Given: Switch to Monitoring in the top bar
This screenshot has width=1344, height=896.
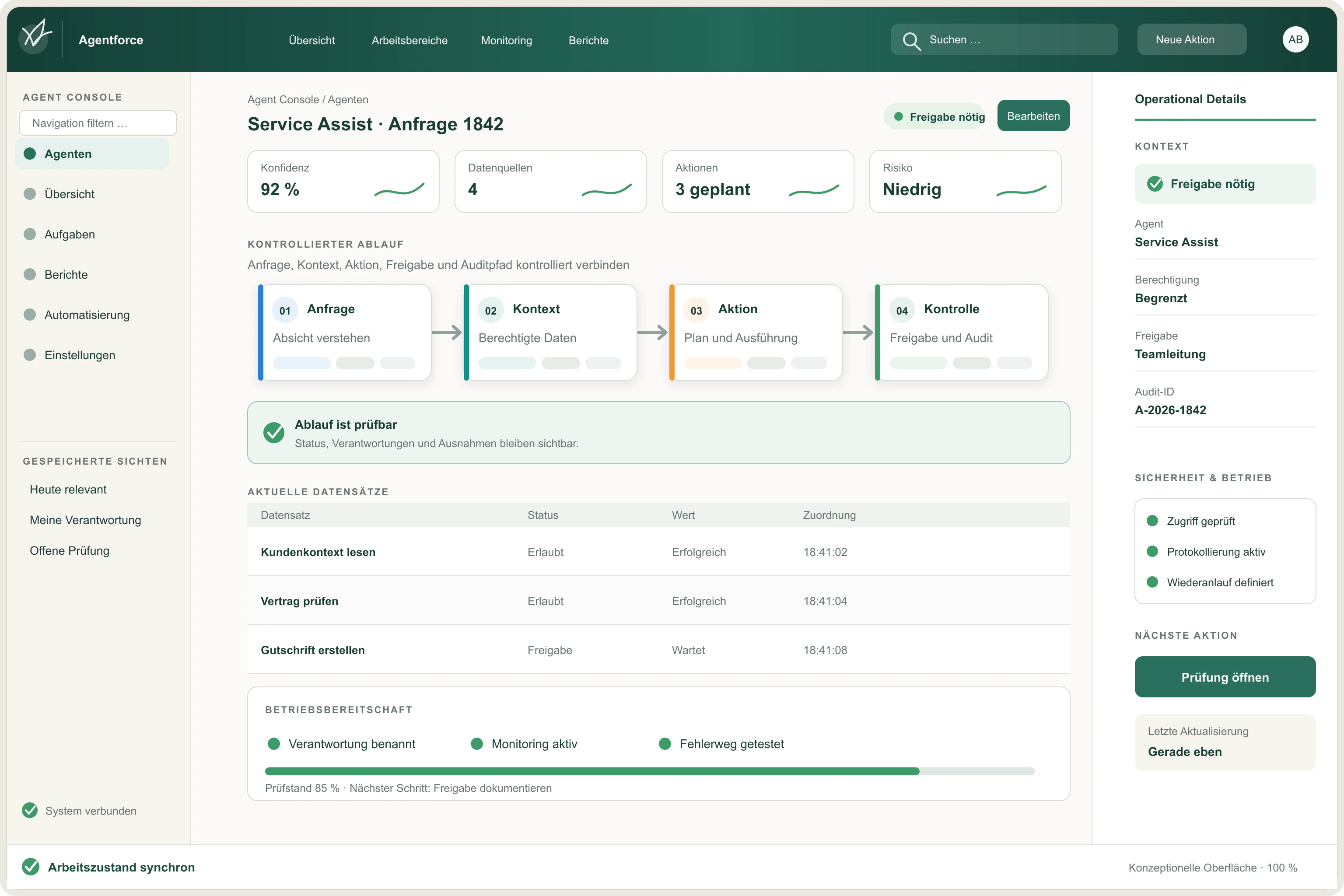Looking at the screenshot, I should tap(506, 40).
